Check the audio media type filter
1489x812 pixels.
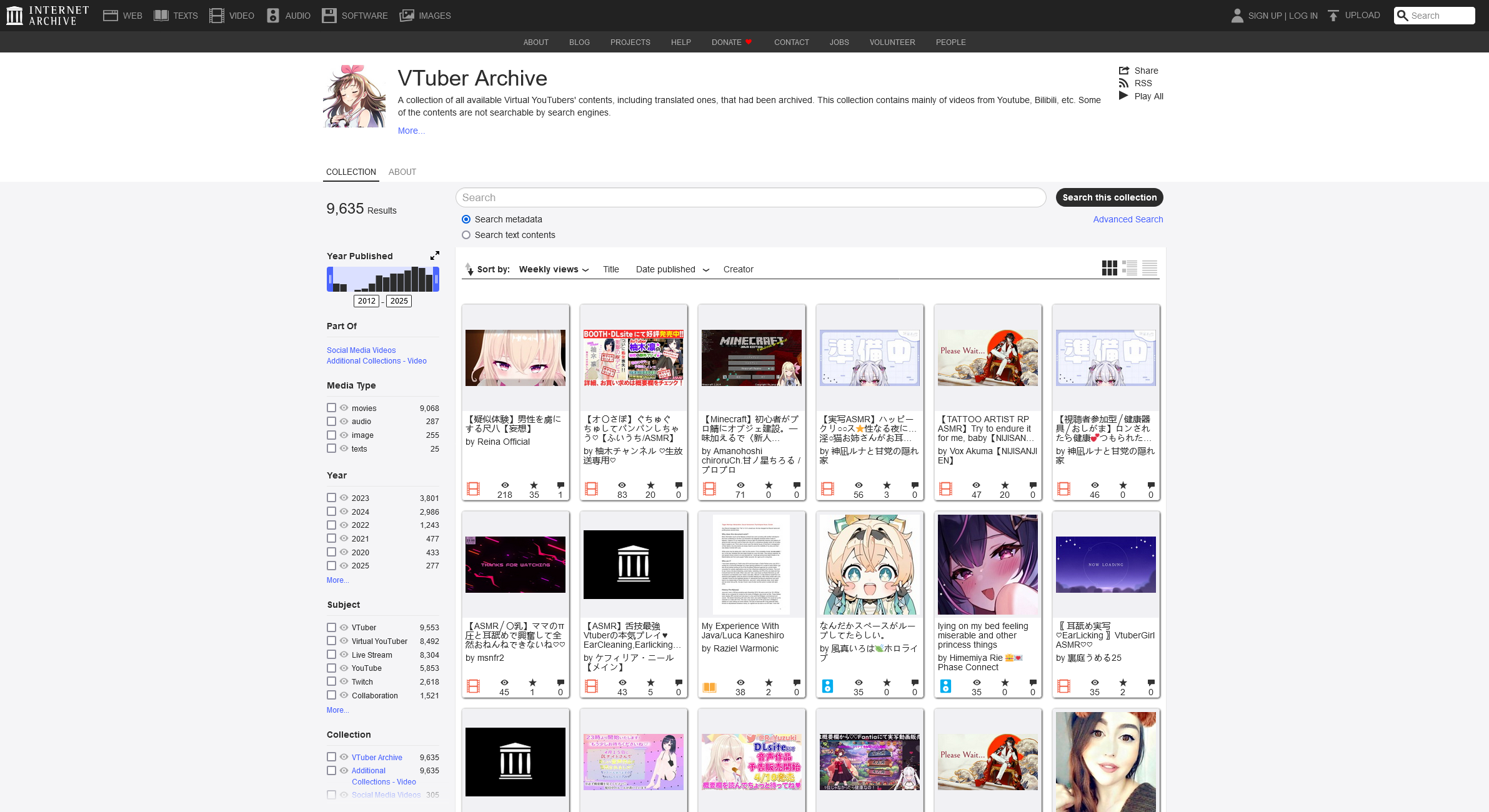(x=332, y=421)
